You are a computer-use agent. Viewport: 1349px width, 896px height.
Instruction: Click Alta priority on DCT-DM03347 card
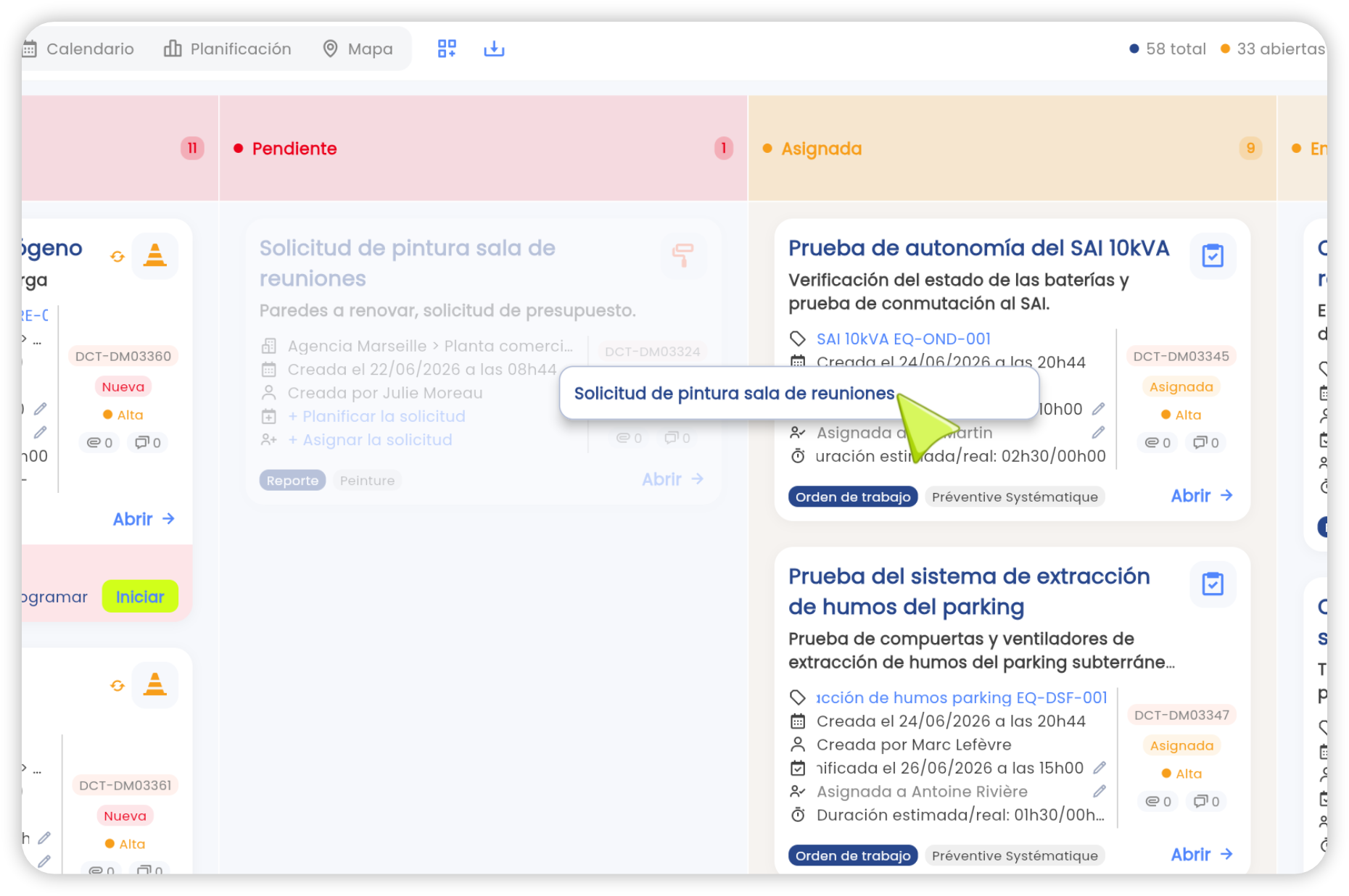[1181, 773]
